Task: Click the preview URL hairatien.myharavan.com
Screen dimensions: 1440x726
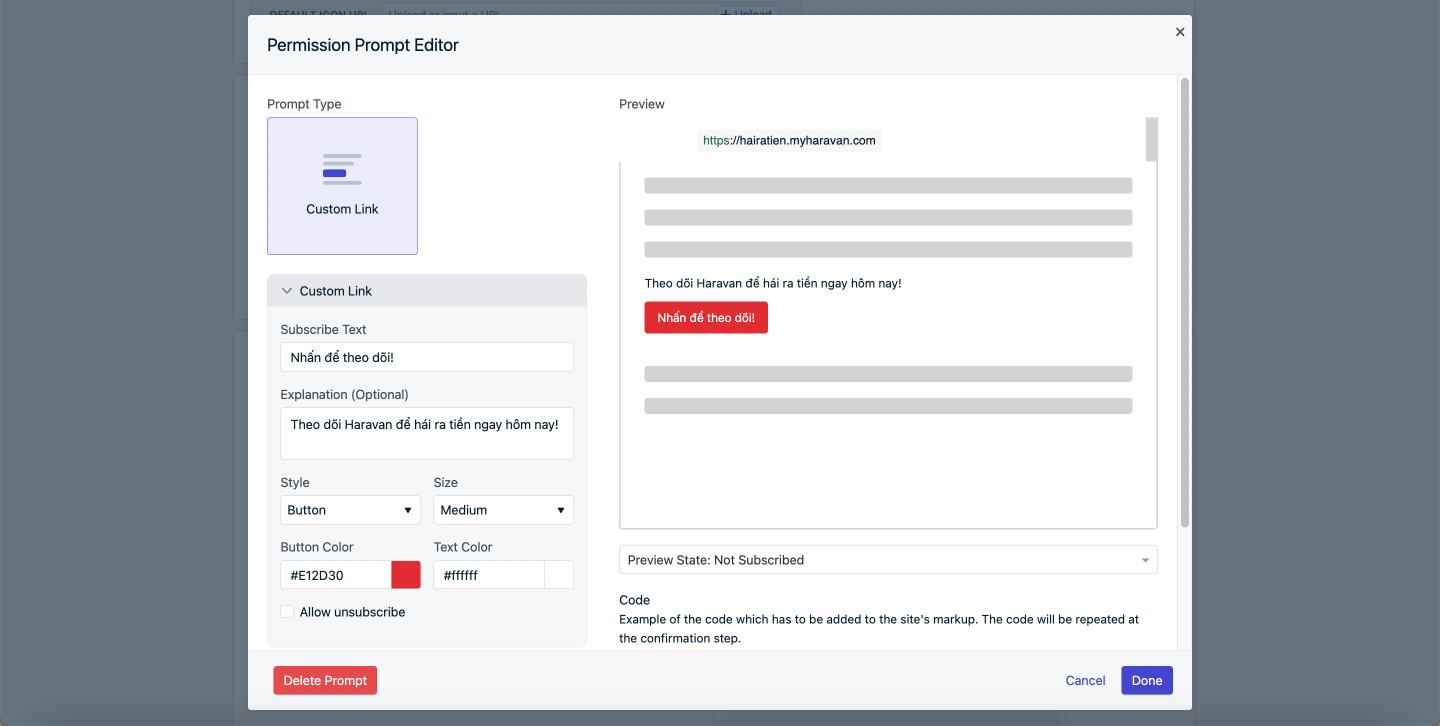Action: click(x=789, y=141)
